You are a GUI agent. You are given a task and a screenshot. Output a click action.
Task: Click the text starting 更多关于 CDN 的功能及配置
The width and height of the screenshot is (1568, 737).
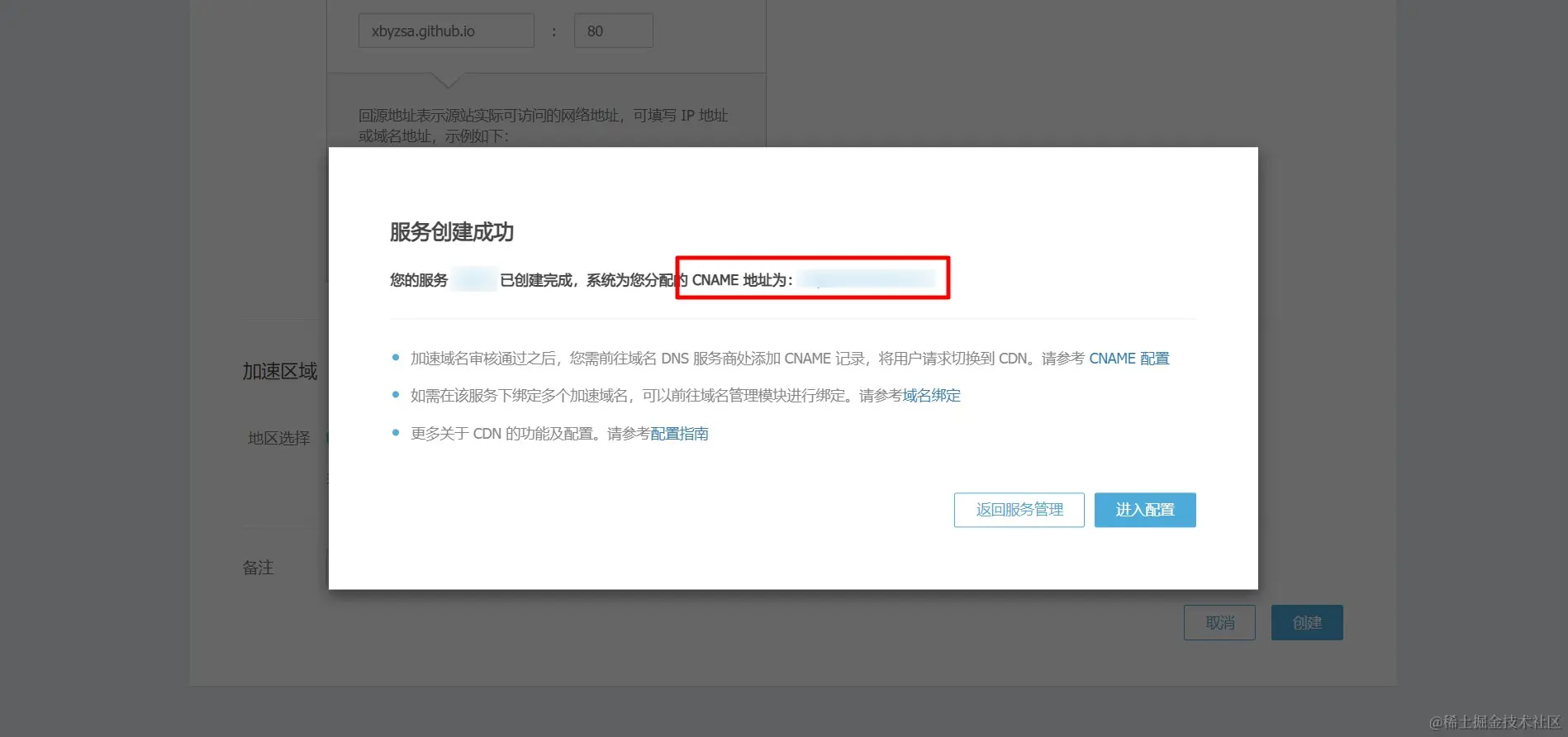[x=530, y=434]
